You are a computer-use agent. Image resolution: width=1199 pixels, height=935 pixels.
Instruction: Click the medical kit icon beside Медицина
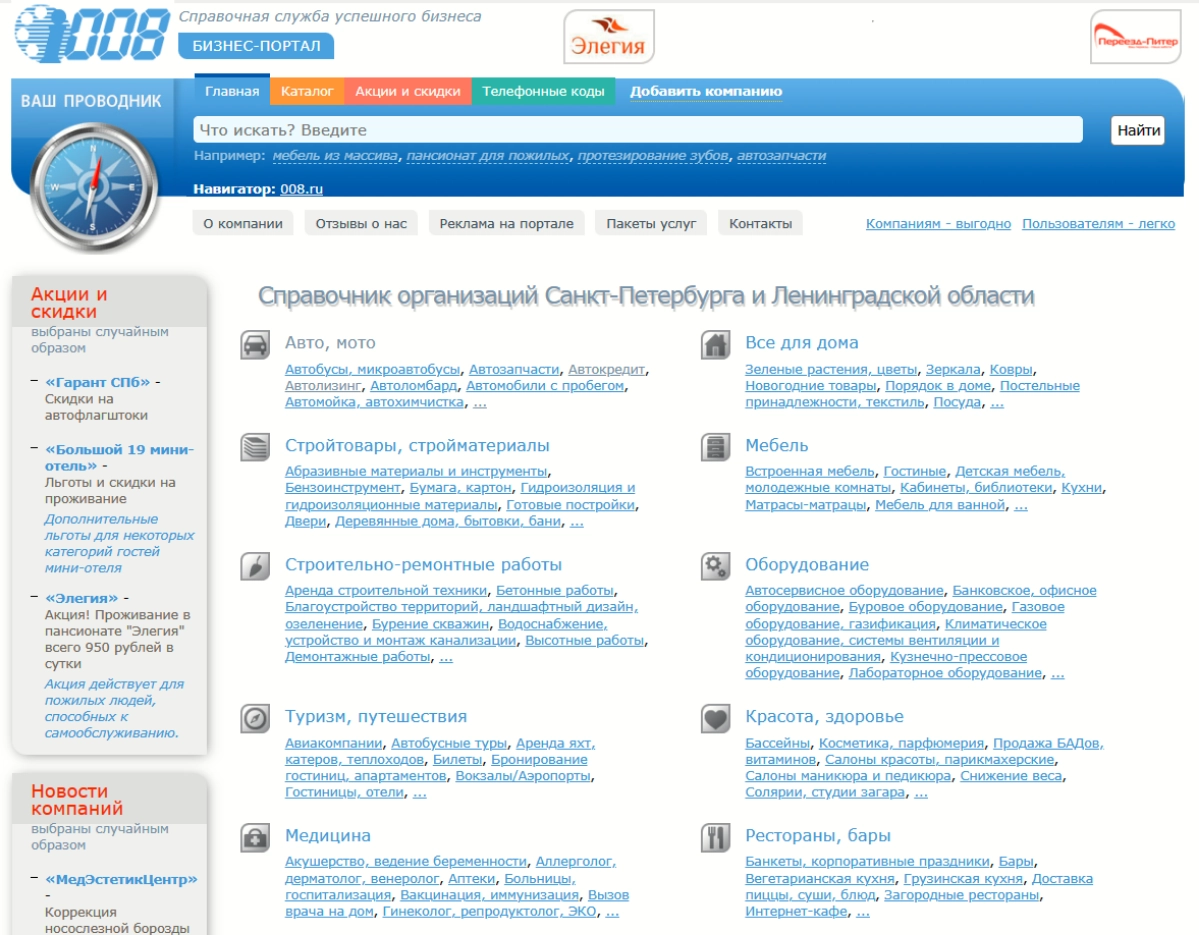point(255,837)
